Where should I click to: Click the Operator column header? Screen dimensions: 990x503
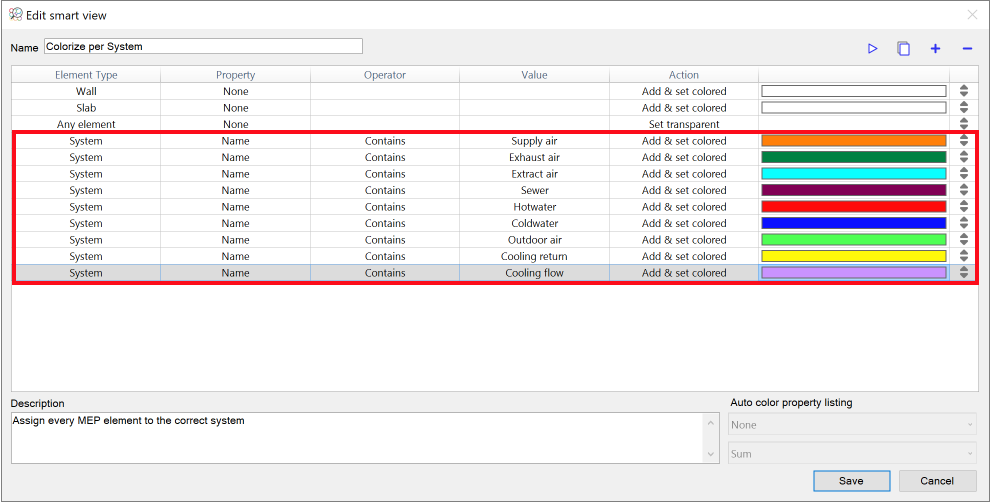[x=385, y=74]
